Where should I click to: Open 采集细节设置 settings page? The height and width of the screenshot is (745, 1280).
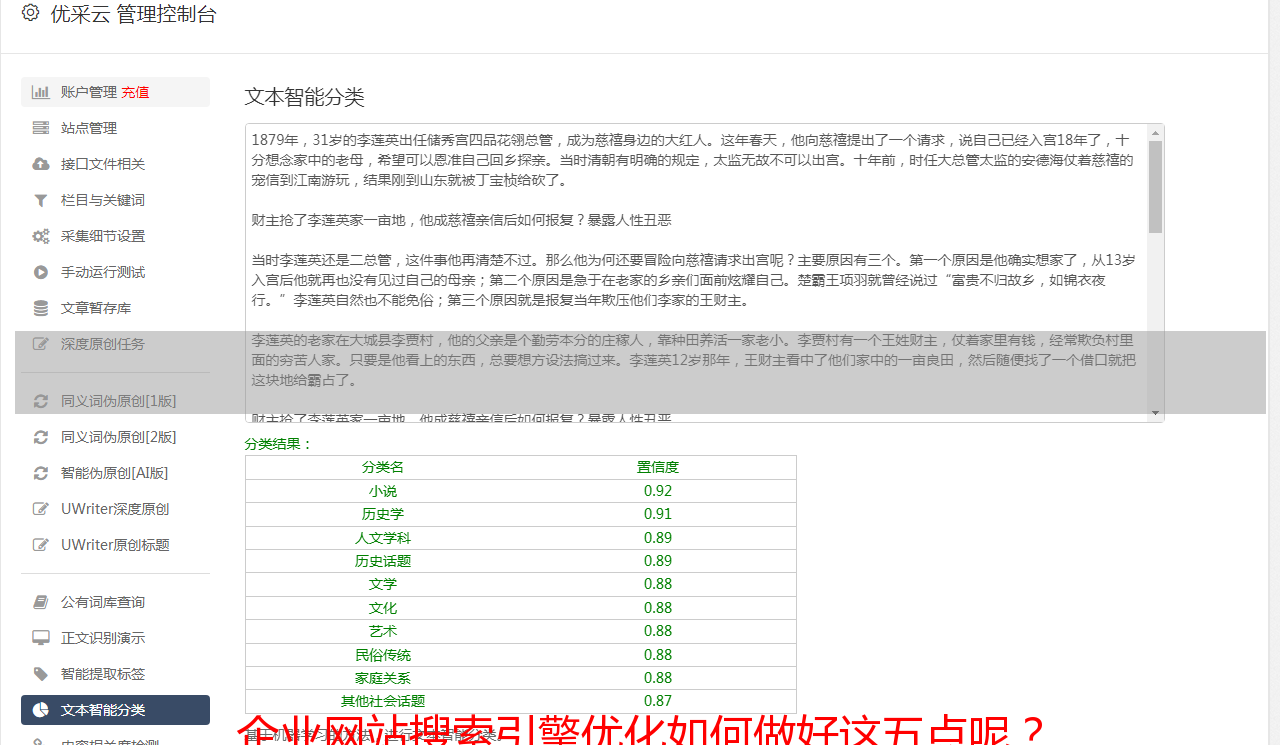click(115, 236)
